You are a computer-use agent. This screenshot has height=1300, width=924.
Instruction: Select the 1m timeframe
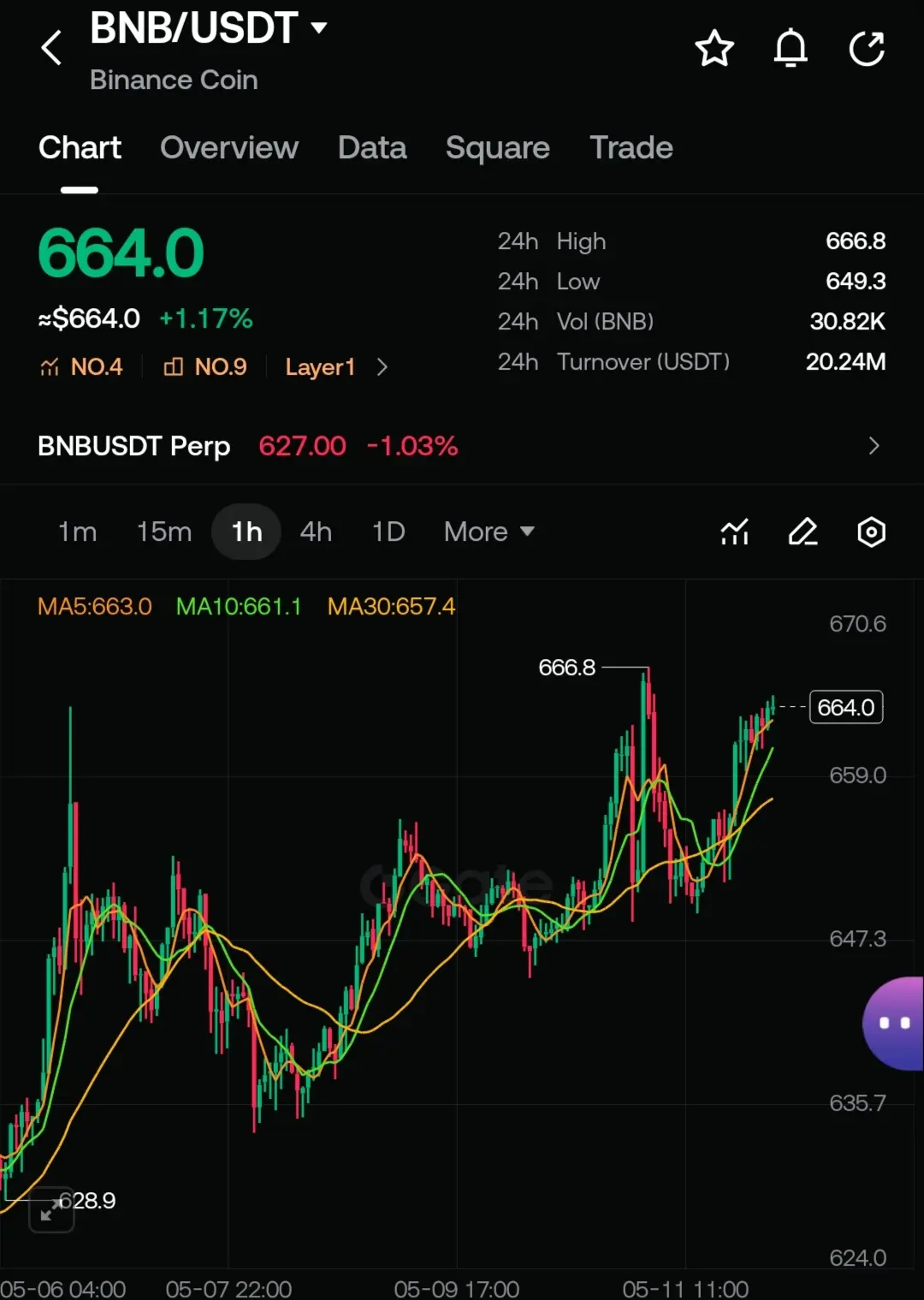pyautogui.click(x=77, y=531)
